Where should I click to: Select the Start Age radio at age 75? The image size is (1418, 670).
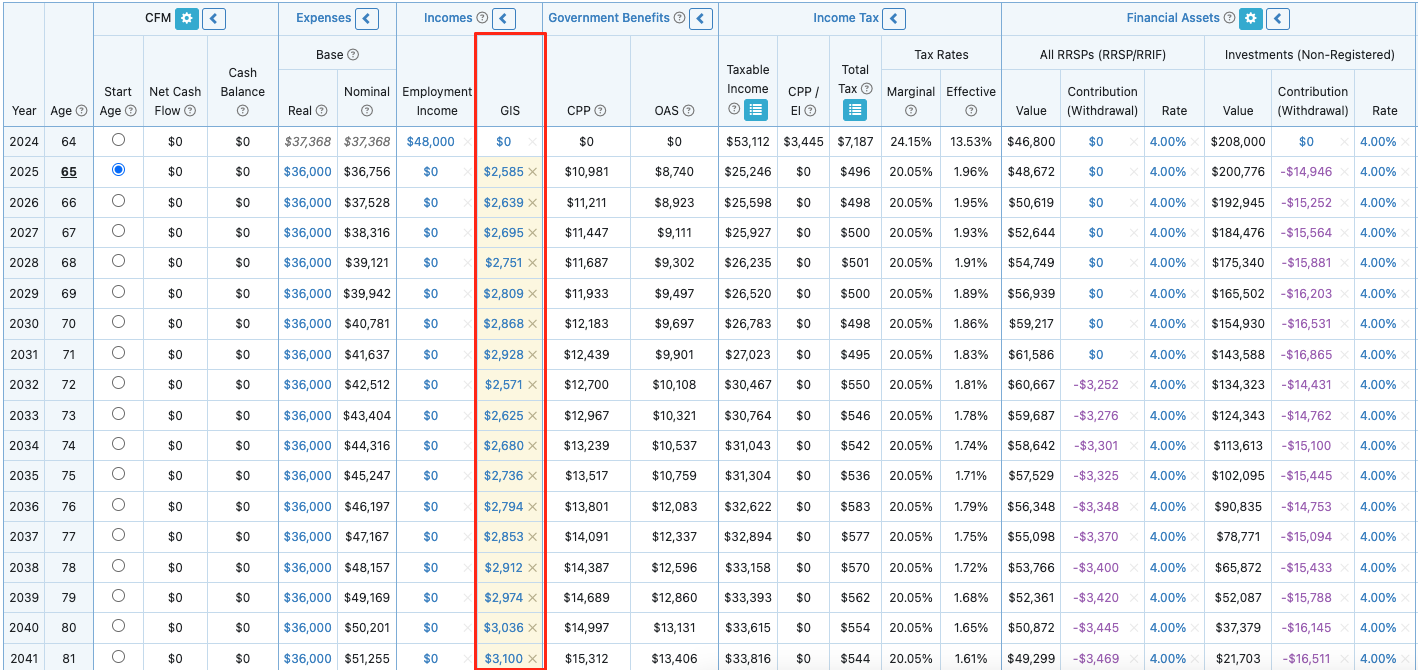pos(118,476)
